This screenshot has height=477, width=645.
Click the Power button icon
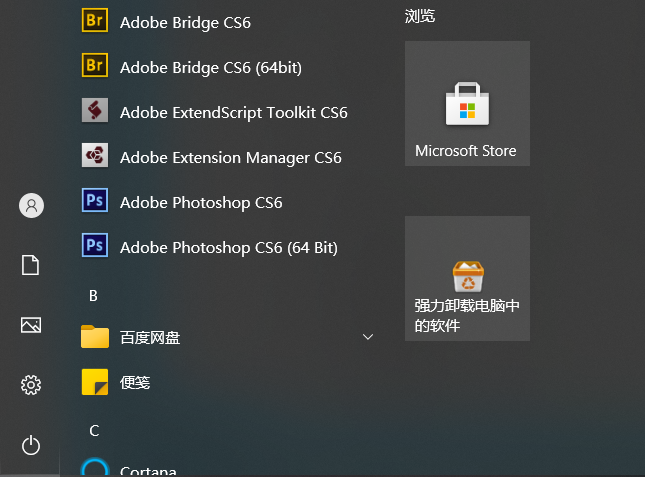pos(31,445)
